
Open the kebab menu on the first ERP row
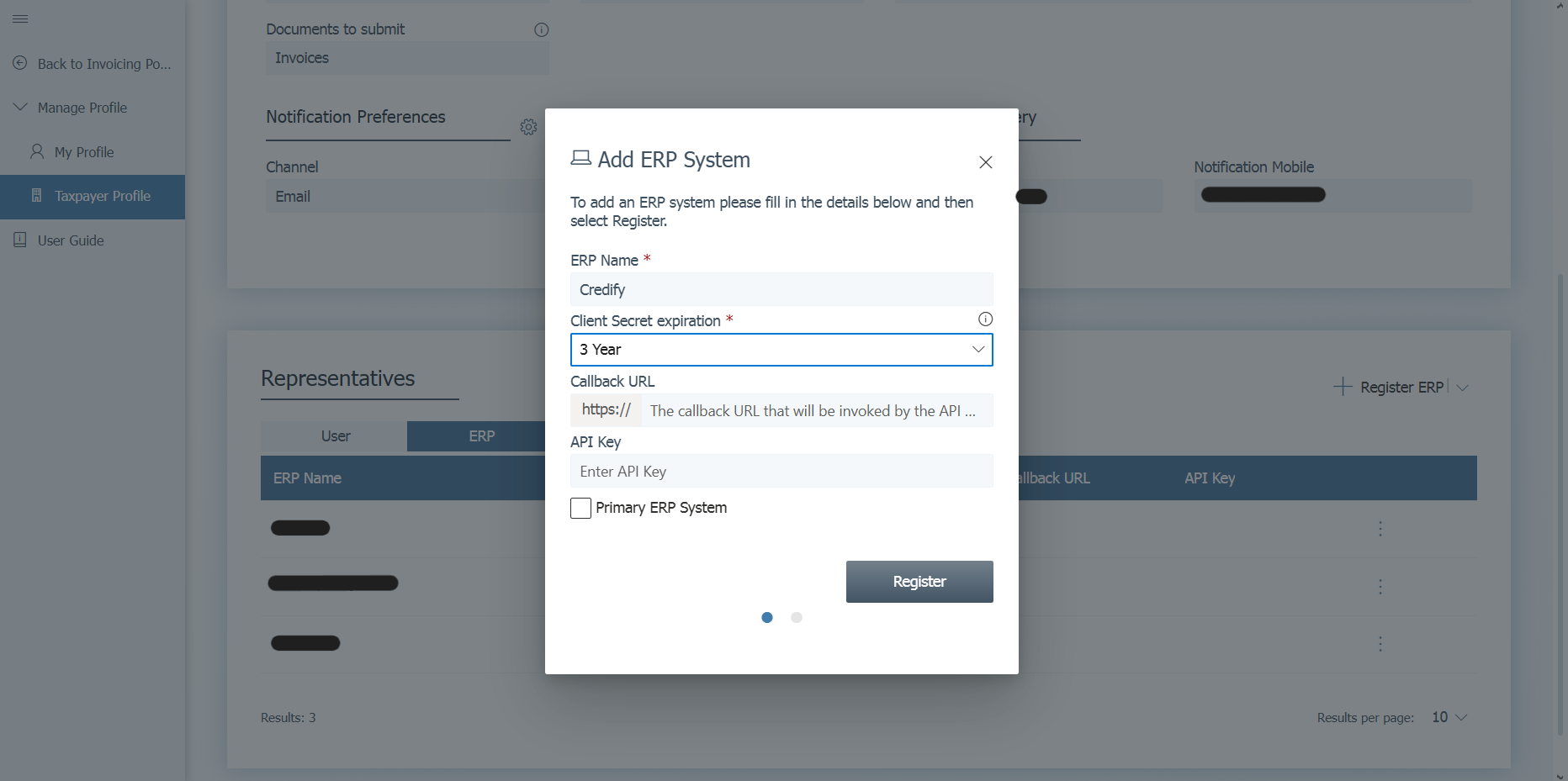click(1380, 529)
